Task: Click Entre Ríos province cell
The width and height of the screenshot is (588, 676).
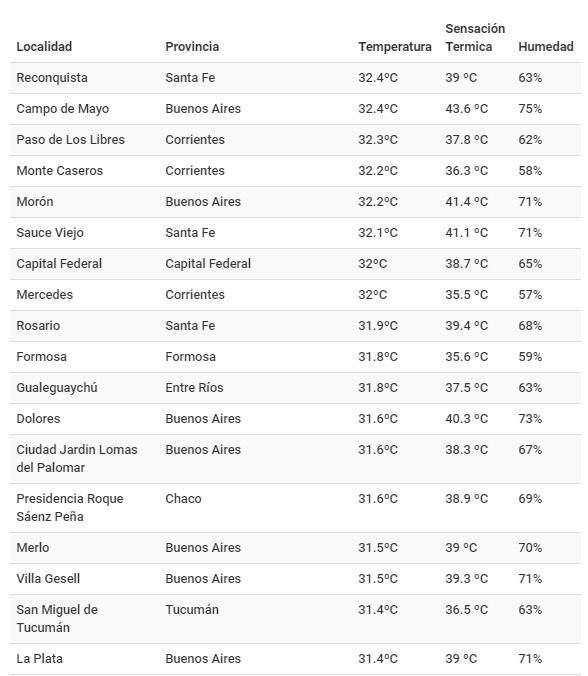Action: point(194,388)
